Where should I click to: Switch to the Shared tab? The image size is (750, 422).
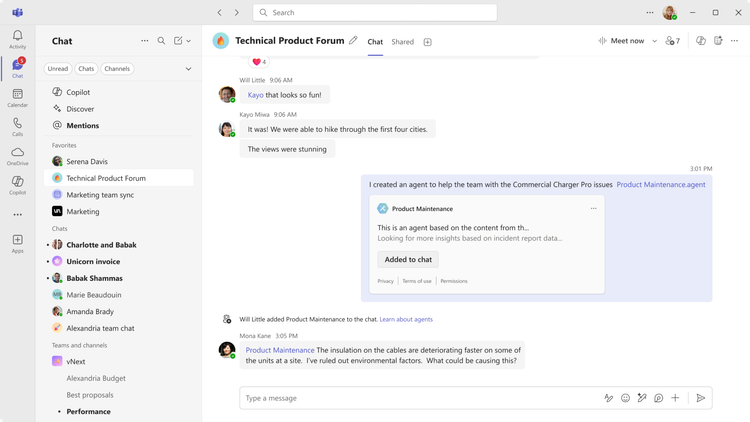click(402, 42)
